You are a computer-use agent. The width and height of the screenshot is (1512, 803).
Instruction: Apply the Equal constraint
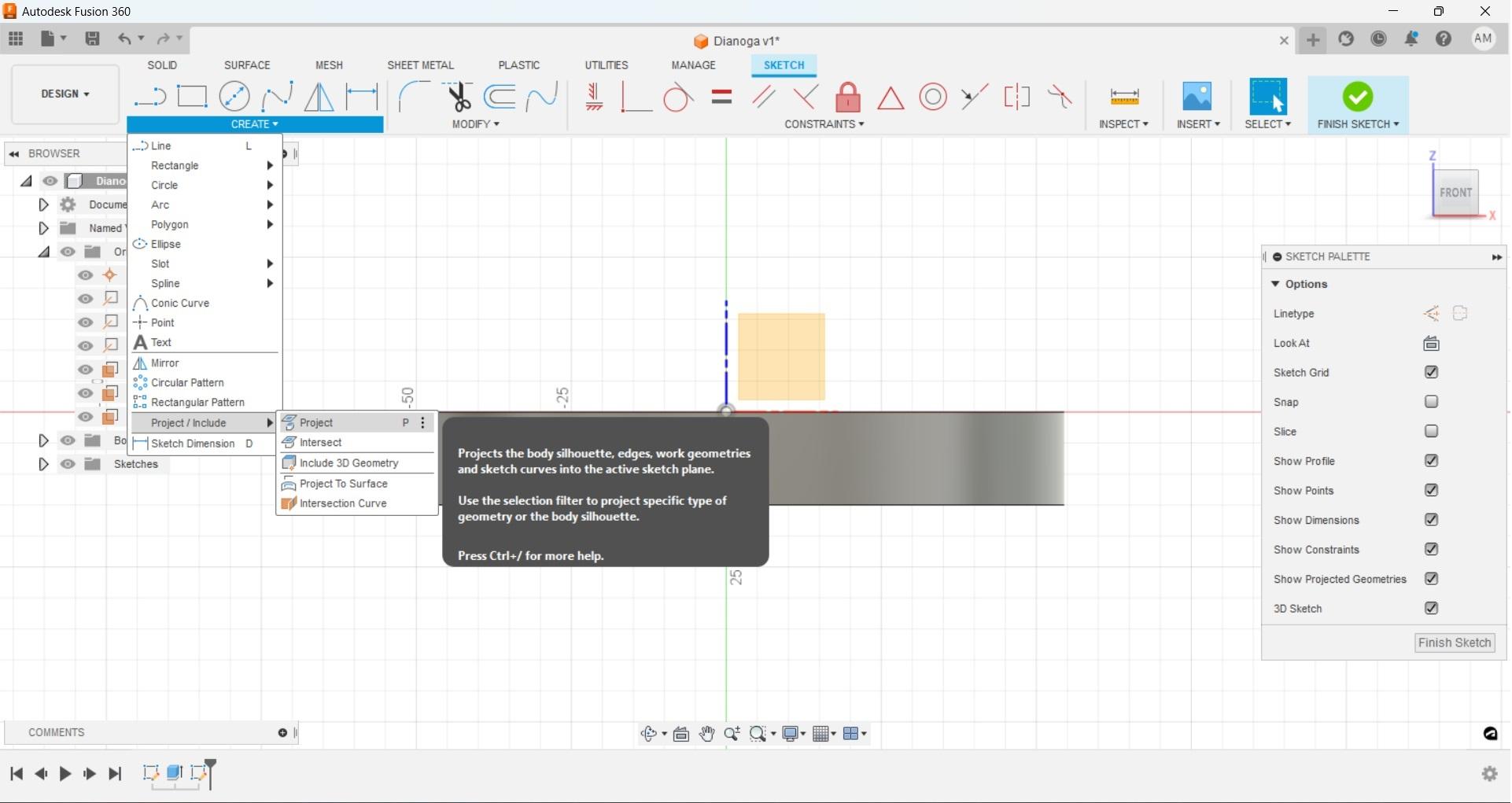pos(721,97)
